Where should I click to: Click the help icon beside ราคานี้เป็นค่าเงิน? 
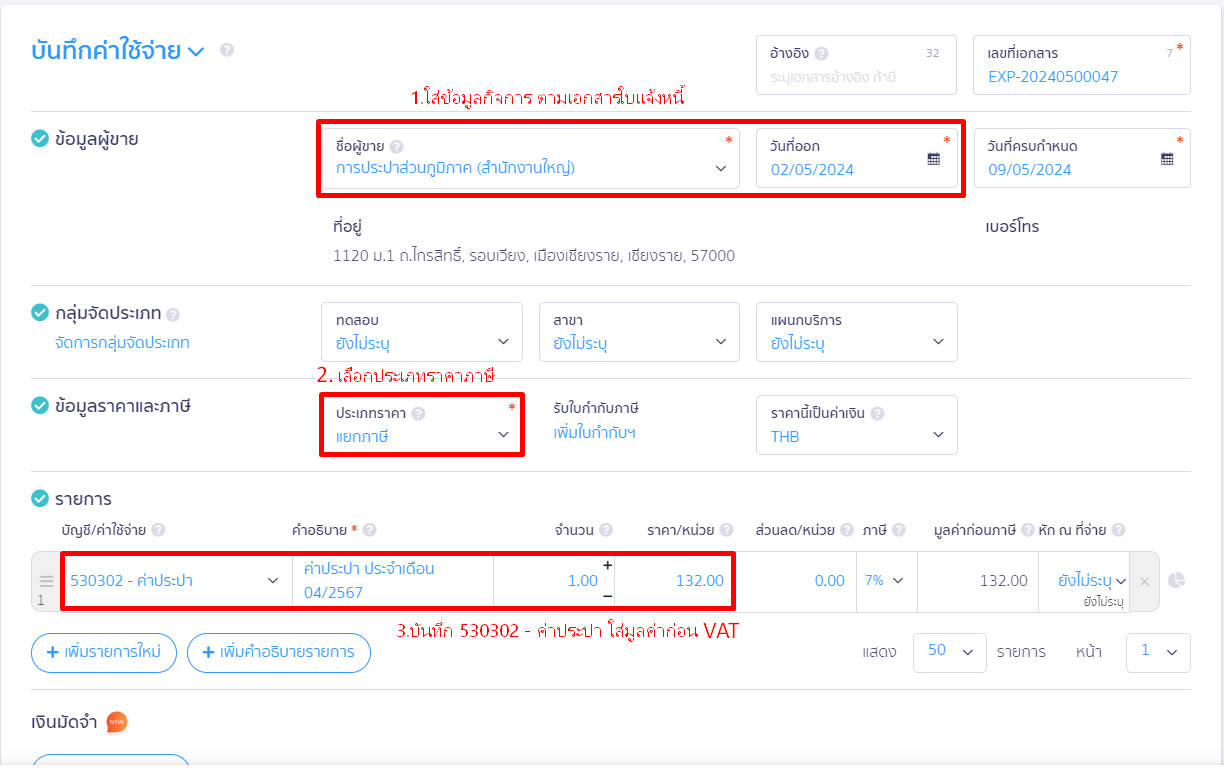pos(876,414)
